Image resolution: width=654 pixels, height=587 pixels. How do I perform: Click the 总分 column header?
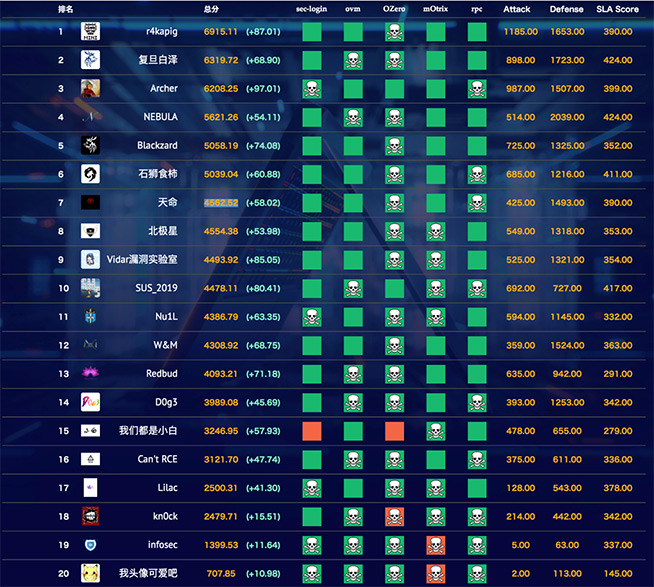pyautogui.click(x=212, y=9)
